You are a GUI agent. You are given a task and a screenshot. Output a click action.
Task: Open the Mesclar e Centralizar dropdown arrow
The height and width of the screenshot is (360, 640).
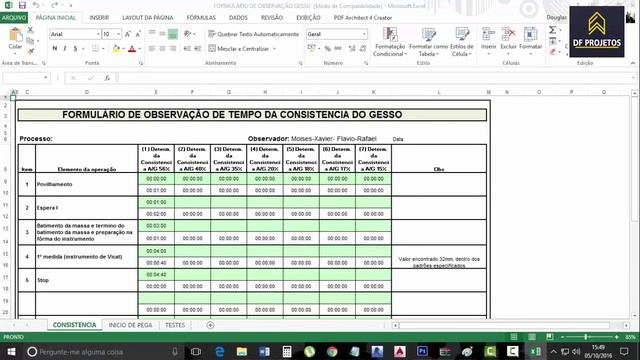tap(275, 49)
